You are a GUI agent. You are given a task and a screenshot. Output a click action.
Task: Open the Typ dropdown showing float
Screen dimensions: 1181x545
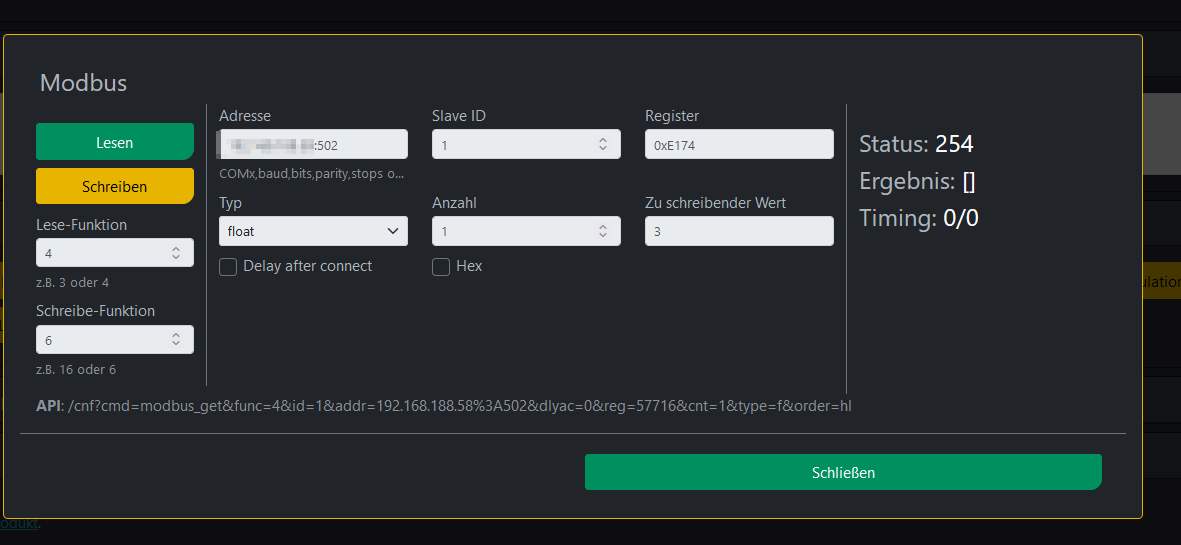313,231
